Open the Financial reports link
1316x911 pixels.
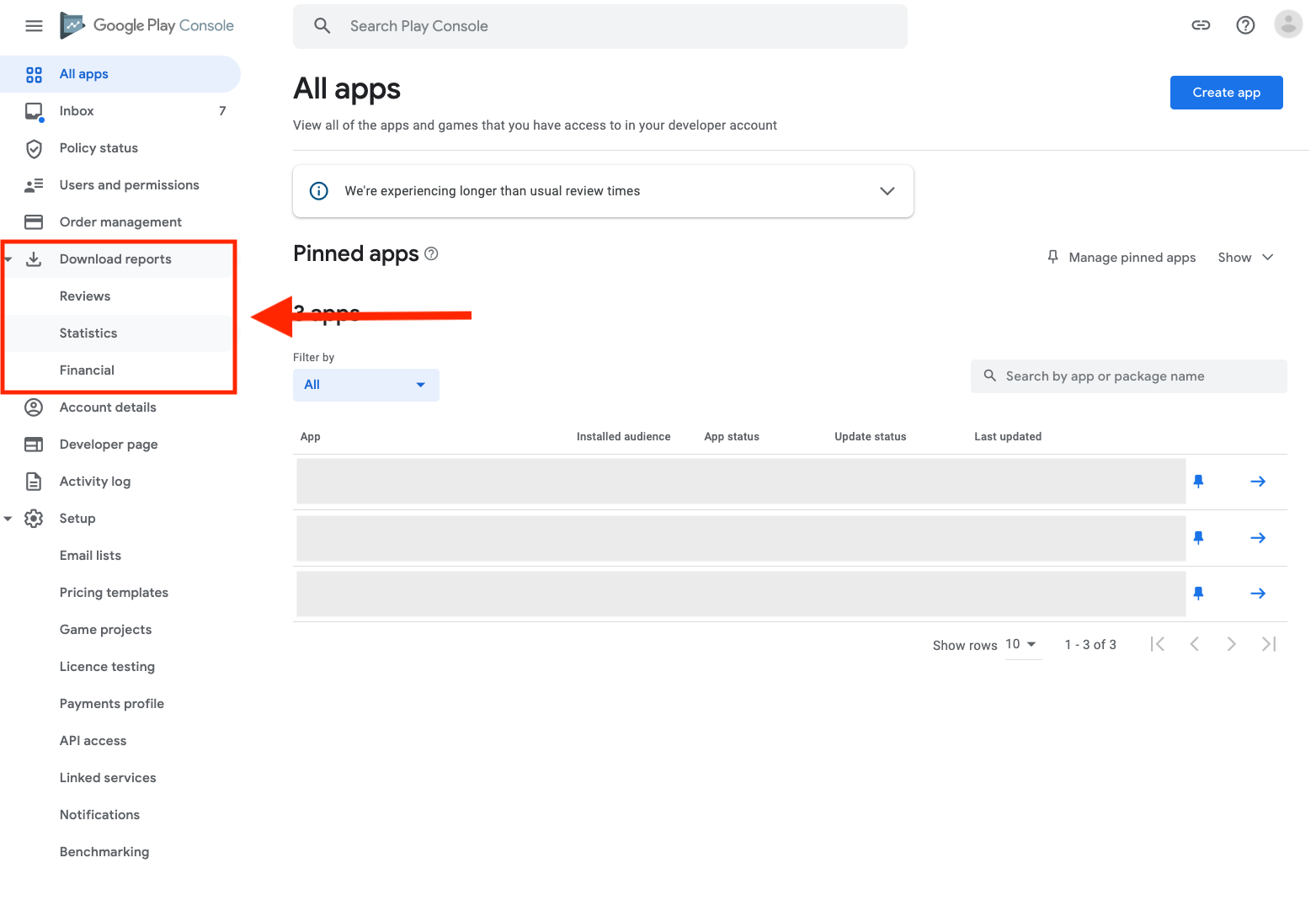pyautogui.click(x=87, y=370)
